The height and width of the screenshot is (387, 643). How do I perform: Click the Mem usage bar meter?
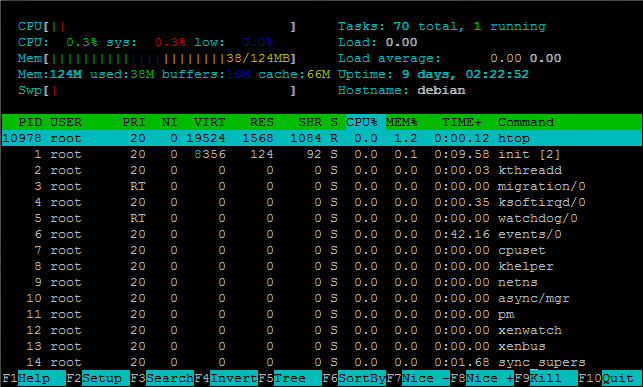[157, 59]
